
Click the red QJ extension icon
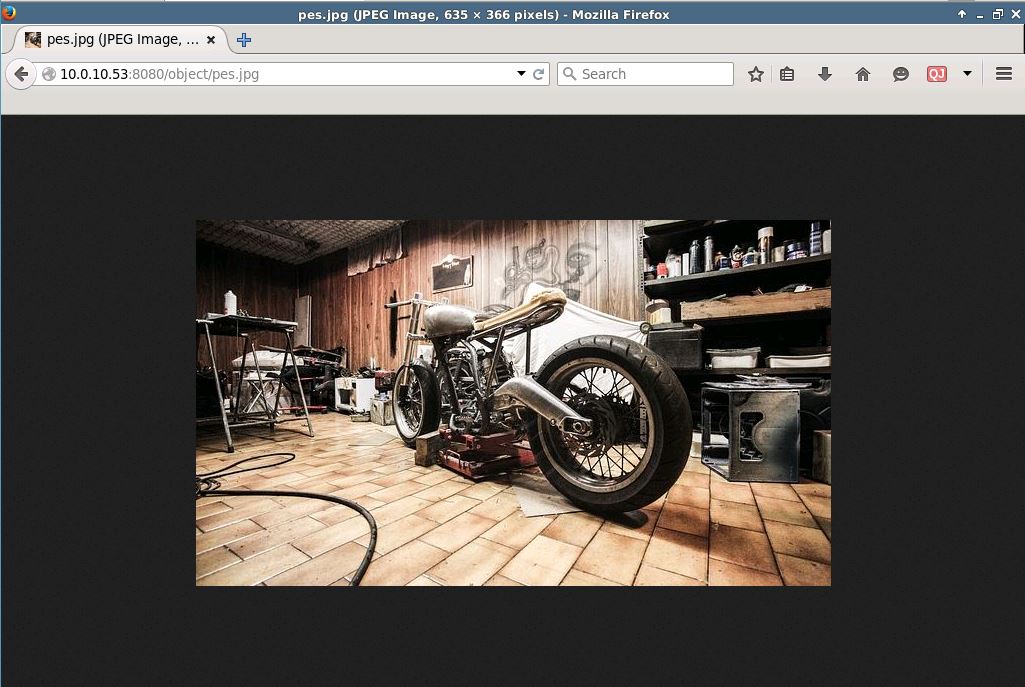pyautogui.click(x=937, y=74)
